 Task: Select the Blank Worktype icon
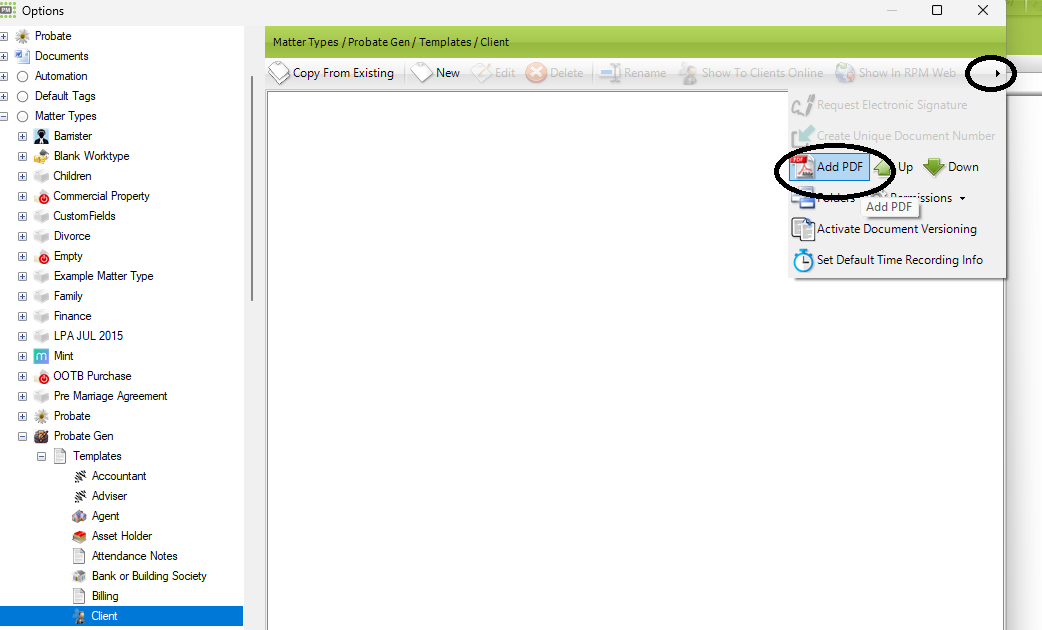pos(41,156)
